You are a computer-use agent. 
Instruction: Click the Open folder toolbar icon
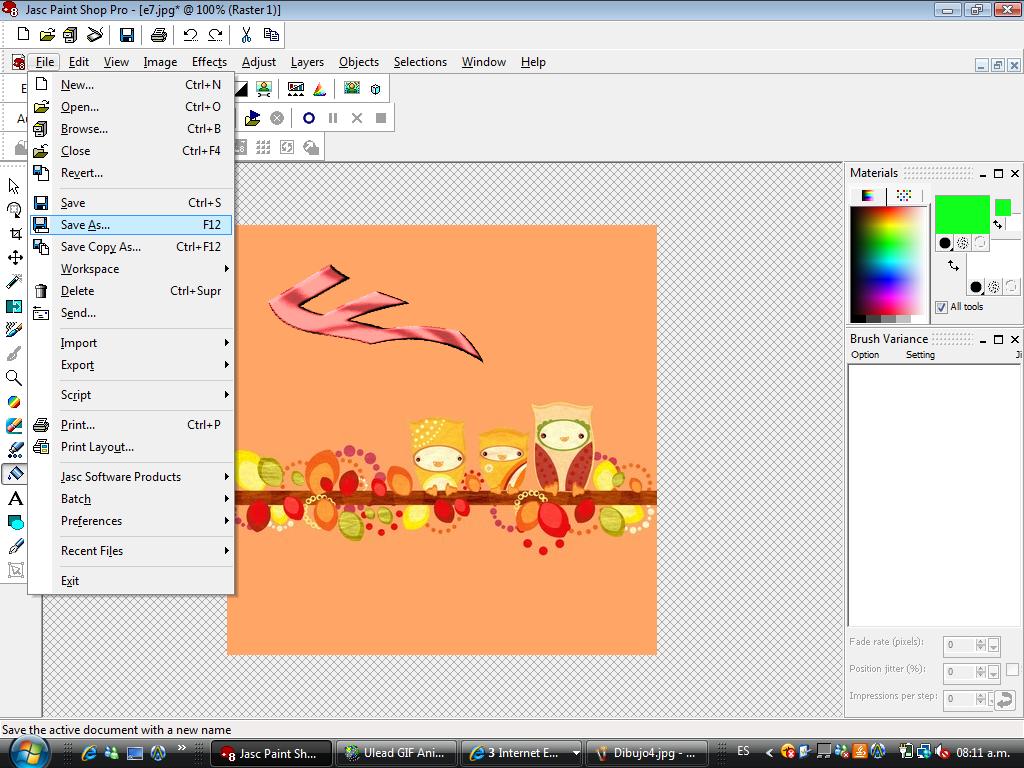click(x=47, y=35)
